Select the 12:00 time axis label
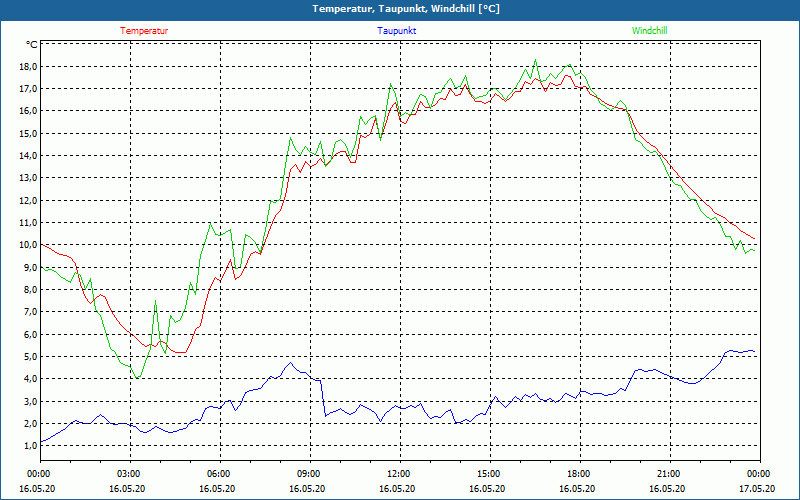The image size is (800, 500). click(399, 473)
